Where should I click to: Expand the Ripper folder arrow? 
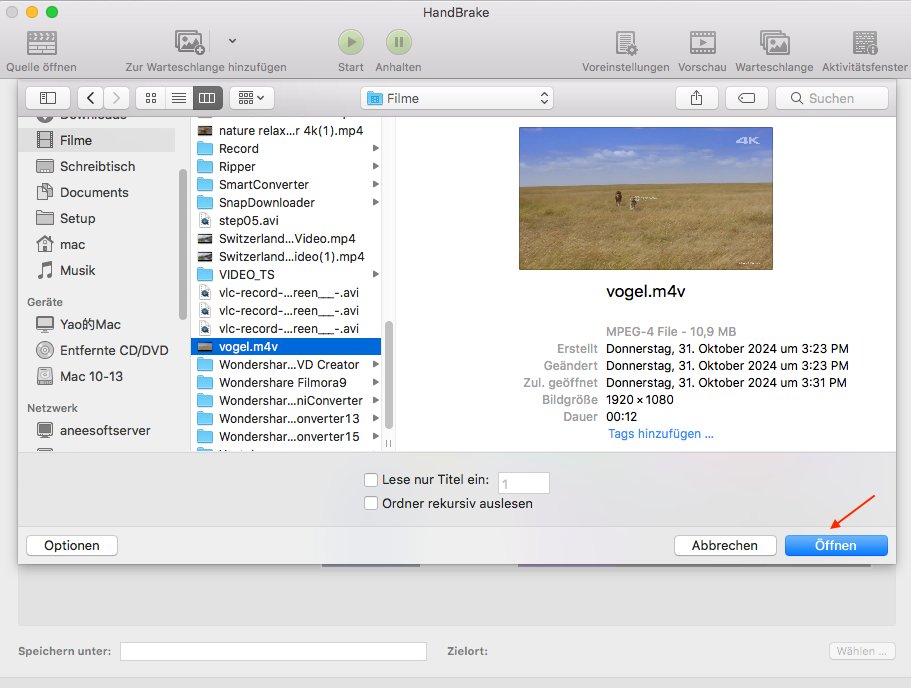(375, 166)
